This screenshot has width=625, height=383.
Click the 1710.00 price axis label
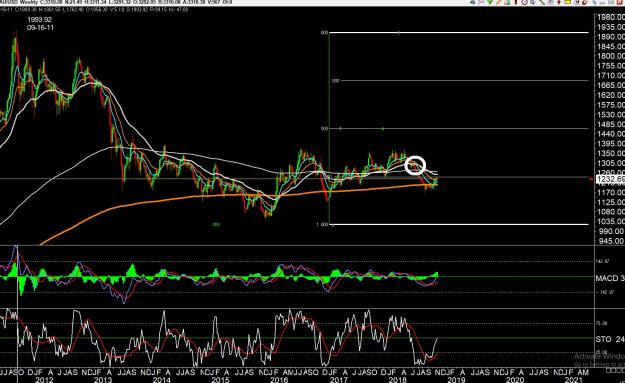click(610, 75)
